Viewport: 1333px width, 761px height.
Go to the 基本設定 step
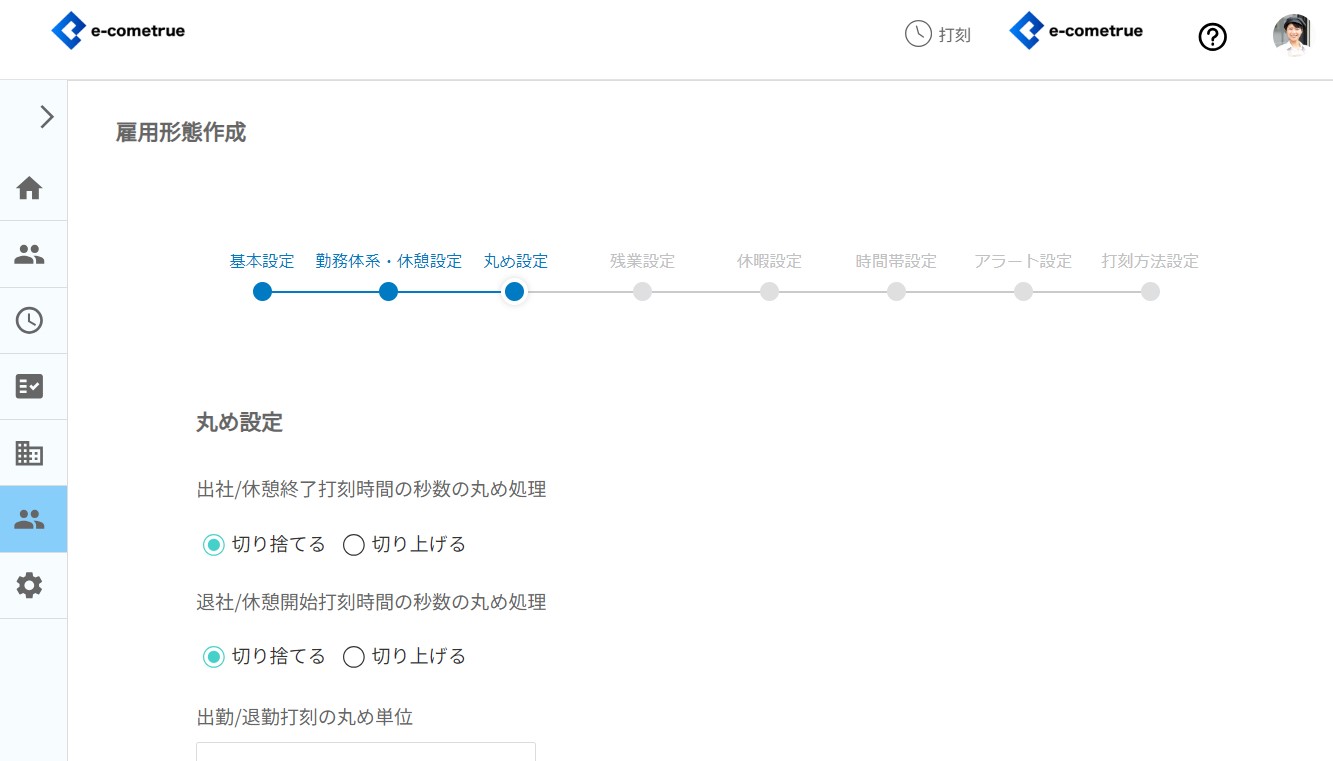coord(262,291)
